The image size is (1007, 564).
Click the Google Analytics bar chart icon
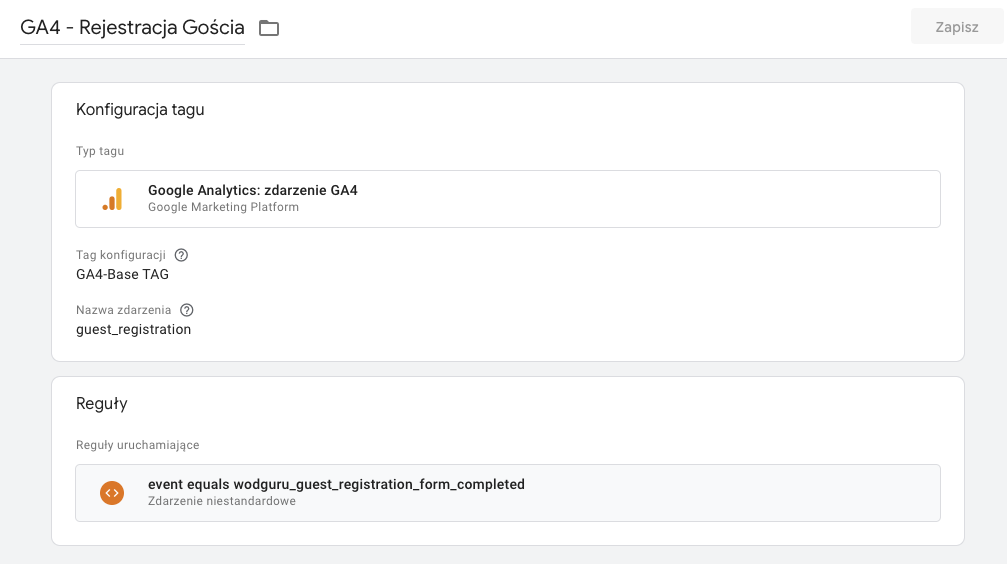coord(112,199)
